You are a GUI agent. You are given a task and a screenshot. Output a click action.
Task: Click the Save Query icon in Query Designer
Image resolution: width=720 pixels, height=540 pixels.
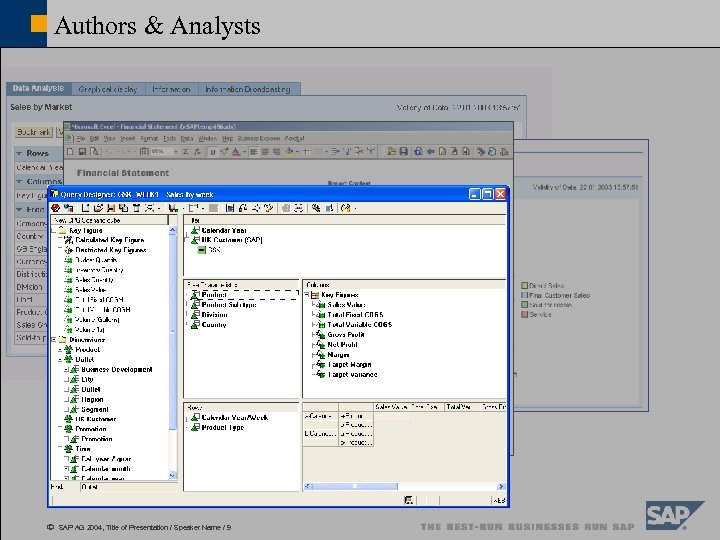[111, 208]
